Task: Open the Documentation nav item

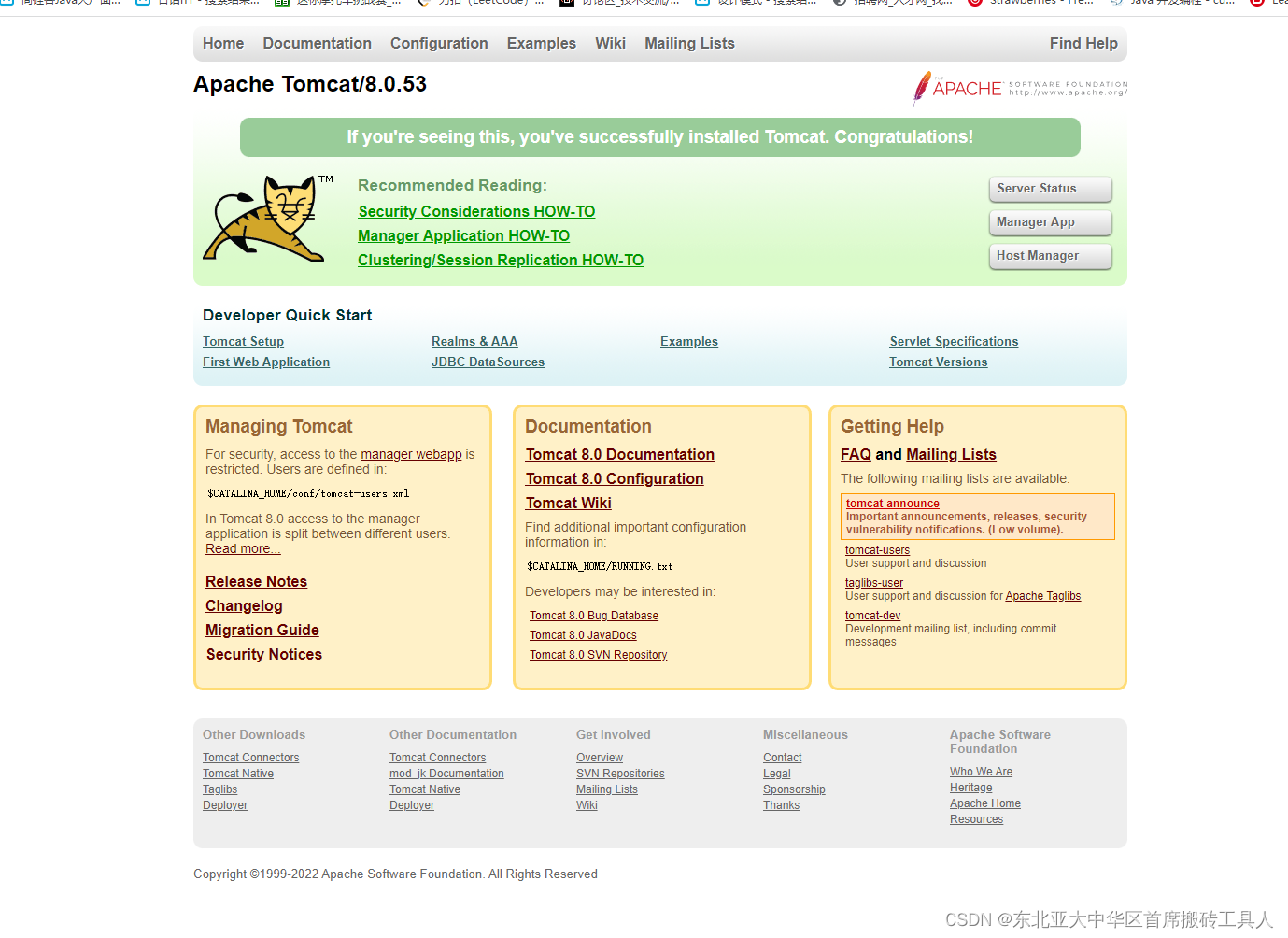Action: pos(318,43)
